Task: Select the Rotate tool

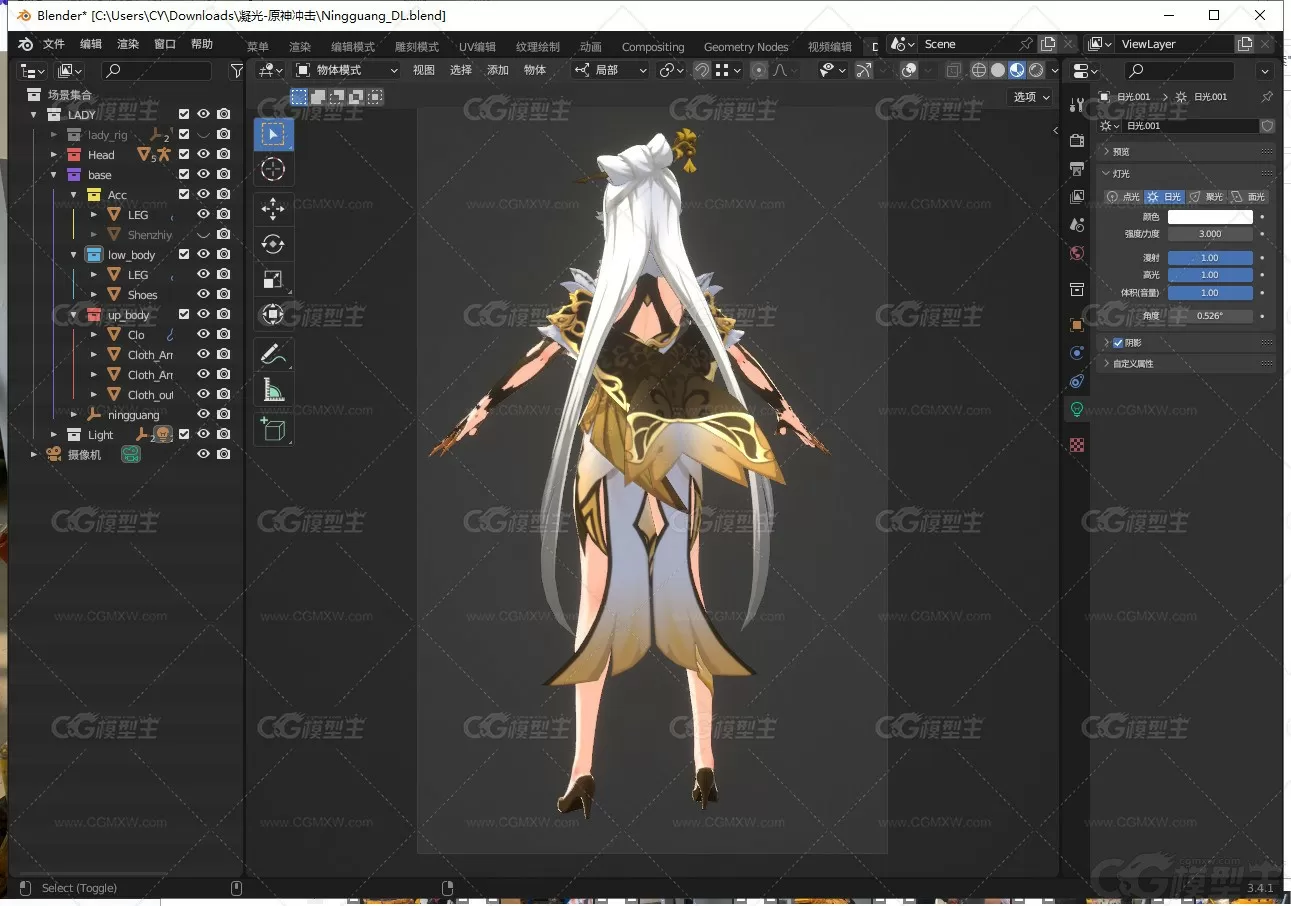Action: [x=273, y=244]
